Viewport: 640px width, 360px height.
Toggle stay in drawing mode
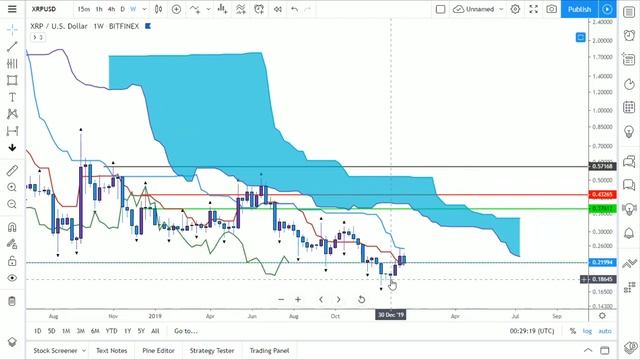[12, 244]
